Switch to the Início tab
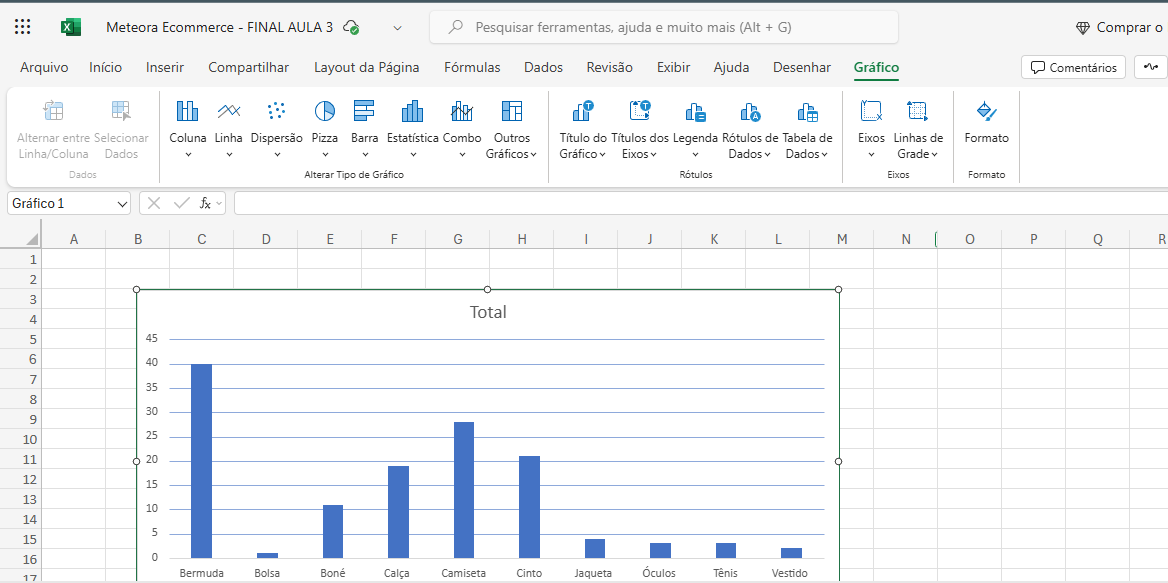 click(106, 67)
